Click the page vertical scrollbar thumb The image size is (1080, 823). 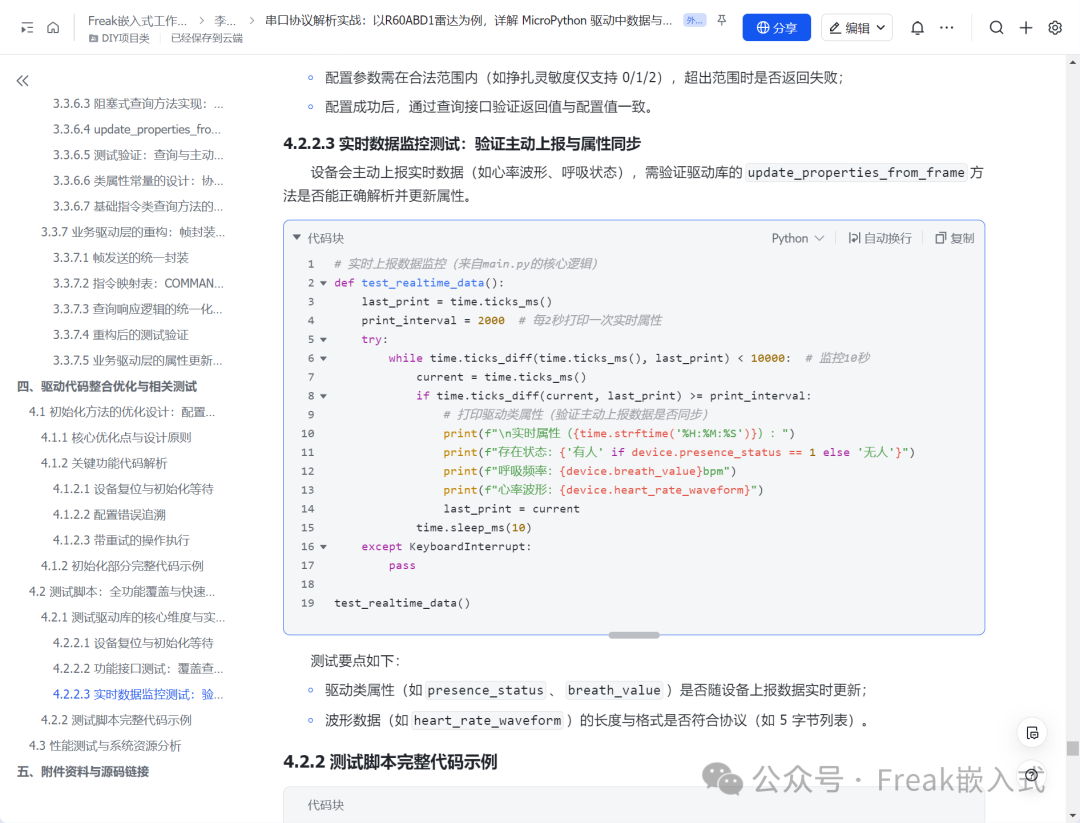(1072, 748)
